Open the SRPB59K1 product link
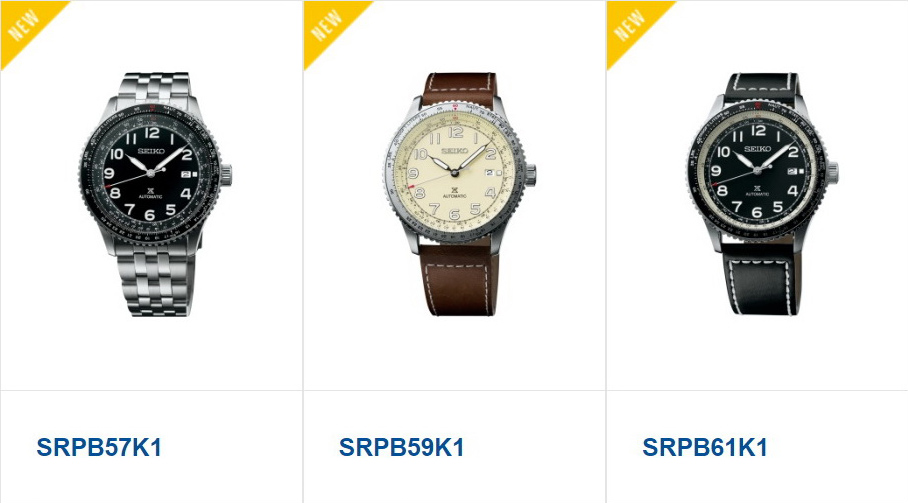Screen dimensions: 908x503 (x=401, y=447)
